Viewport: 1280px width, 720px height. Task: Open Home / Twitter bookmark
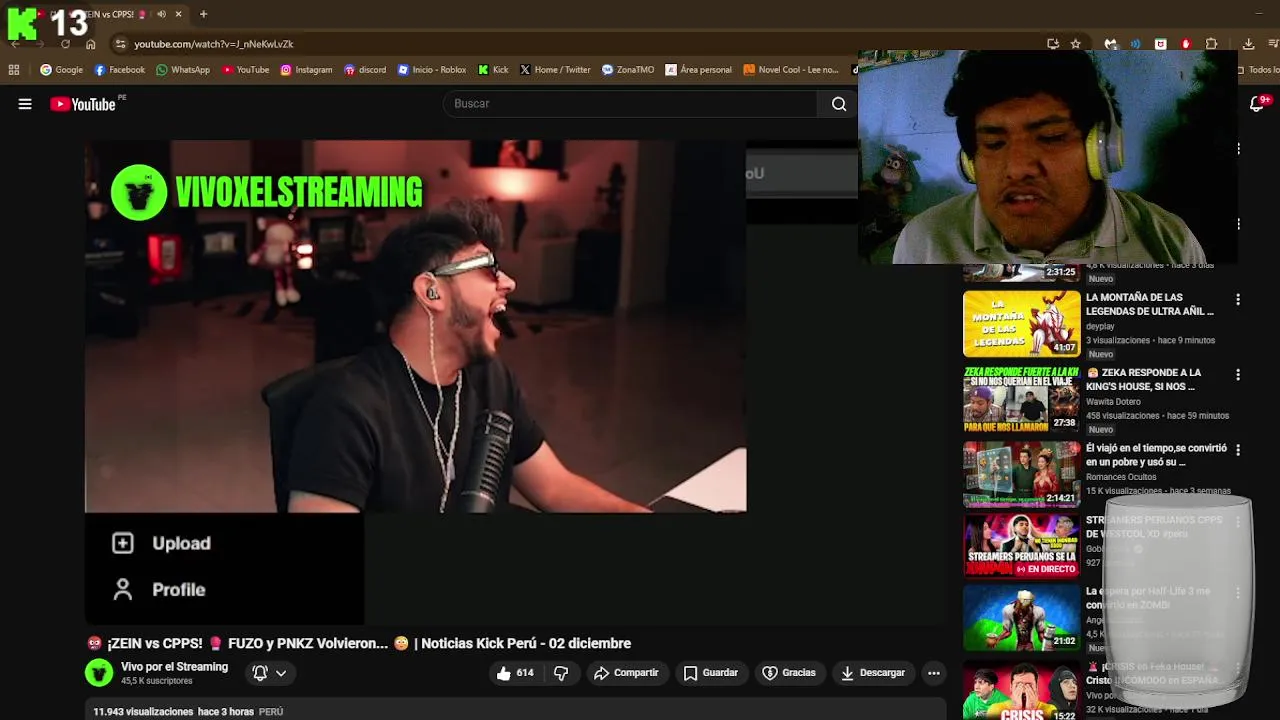(x=555, y=70)
